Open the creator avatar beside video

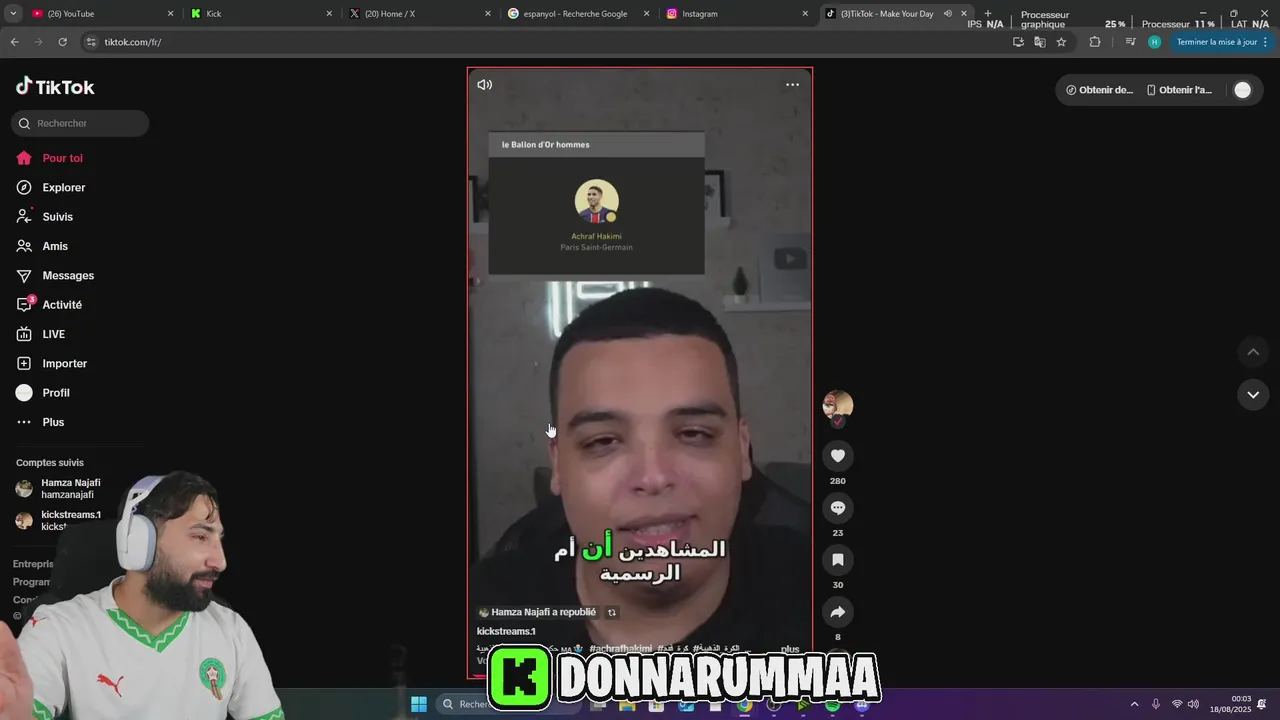tap(838, 405)
